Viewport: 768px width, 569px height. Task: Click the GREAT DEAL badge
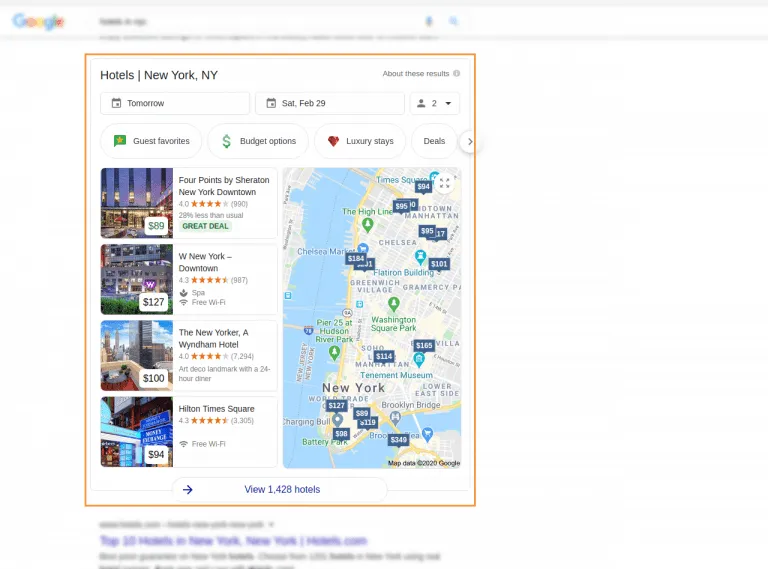coord(205,226)
